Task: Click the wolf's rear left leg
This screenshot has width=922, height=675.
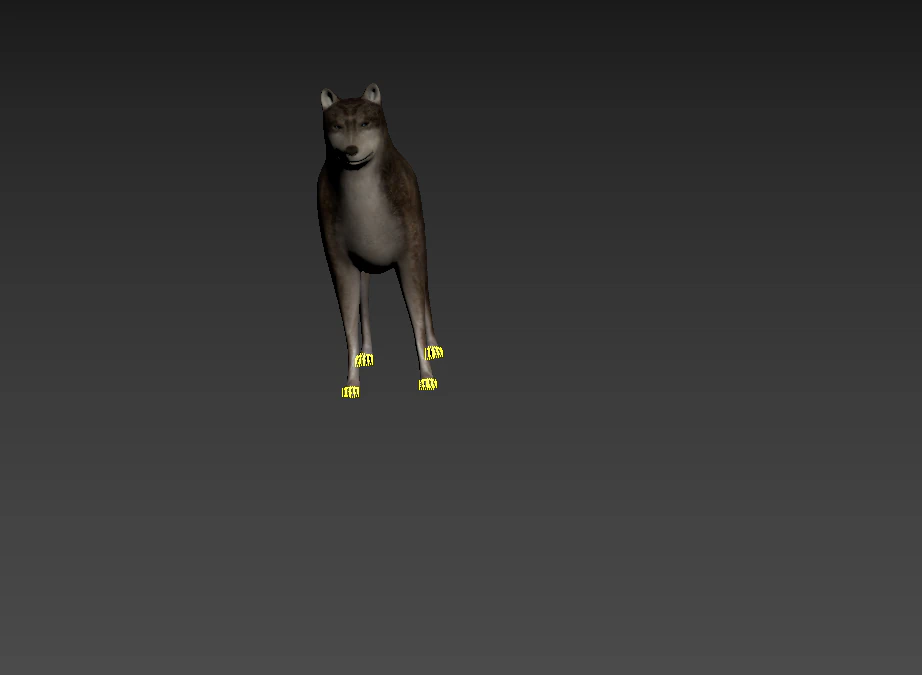Action: (432, 310)
